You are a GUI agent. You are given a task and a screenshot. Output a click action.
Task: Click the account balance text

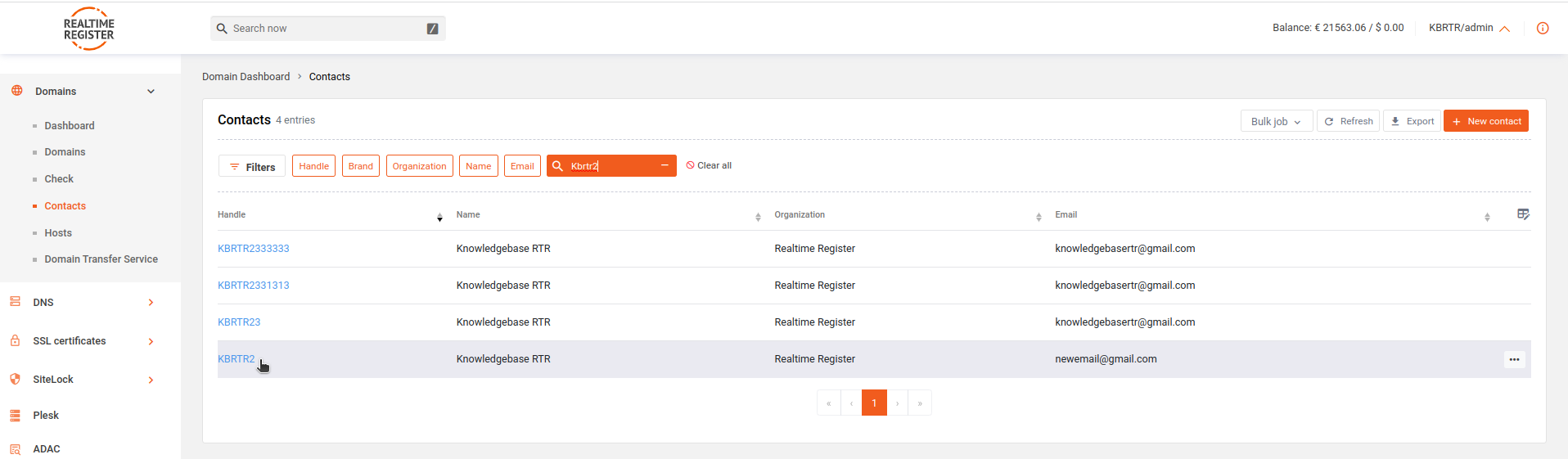1338,28
